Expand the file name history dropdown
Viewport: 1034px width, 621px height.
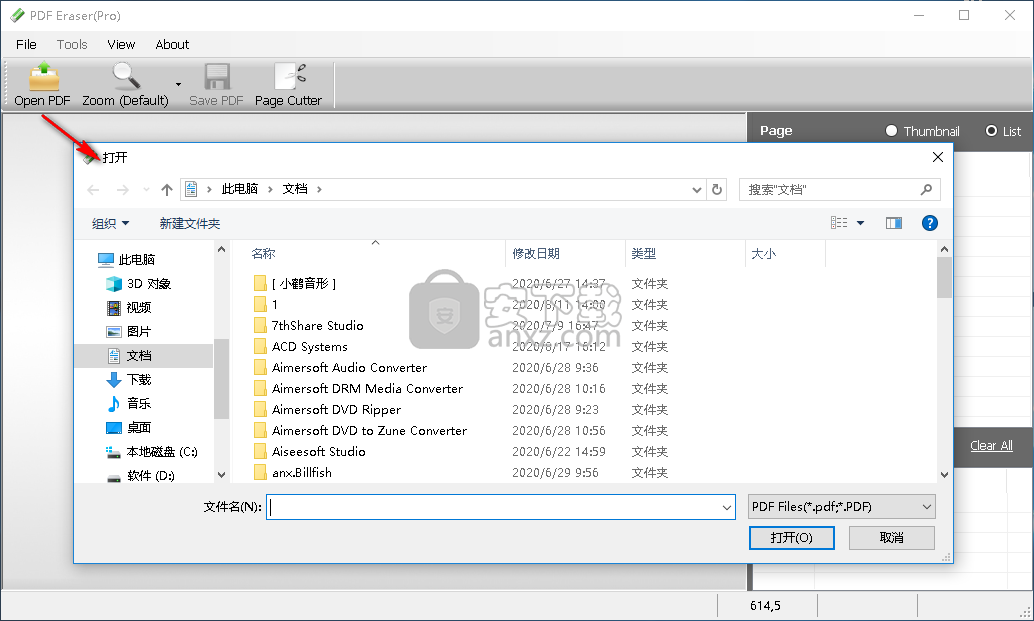point(727,507)
